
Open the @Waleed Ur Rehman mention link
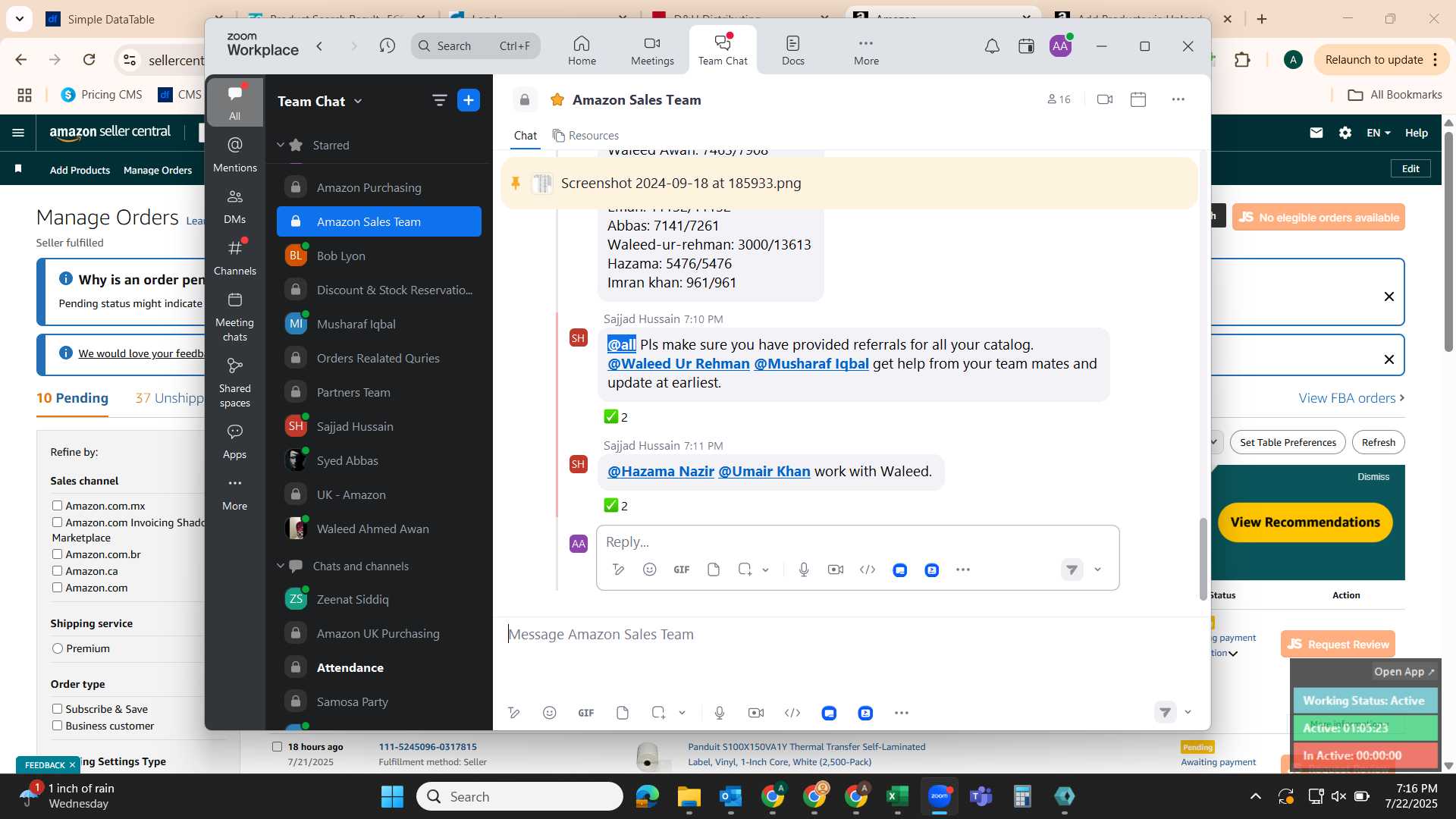678,363
